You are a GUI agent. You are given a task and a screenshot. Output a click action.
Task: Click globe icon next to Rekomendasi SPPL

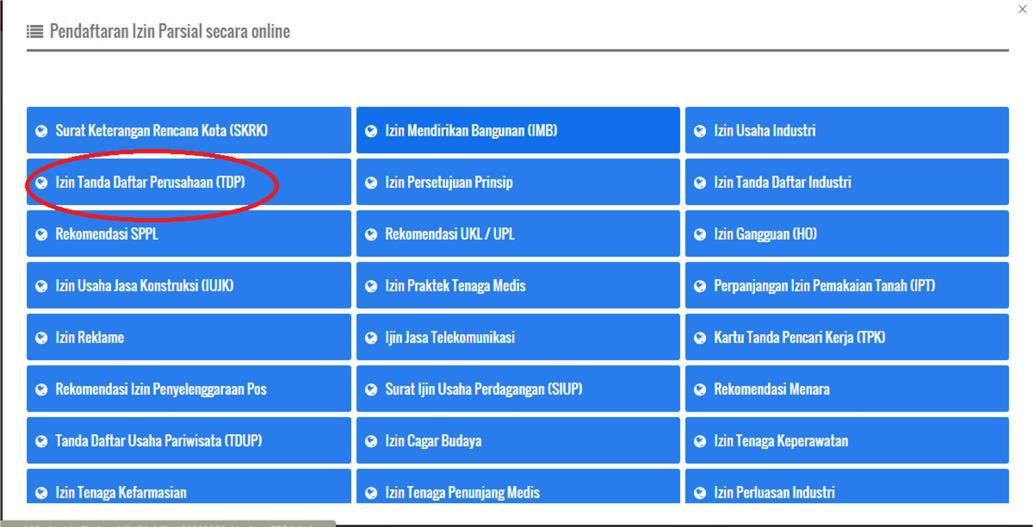[x=42, y=235]
